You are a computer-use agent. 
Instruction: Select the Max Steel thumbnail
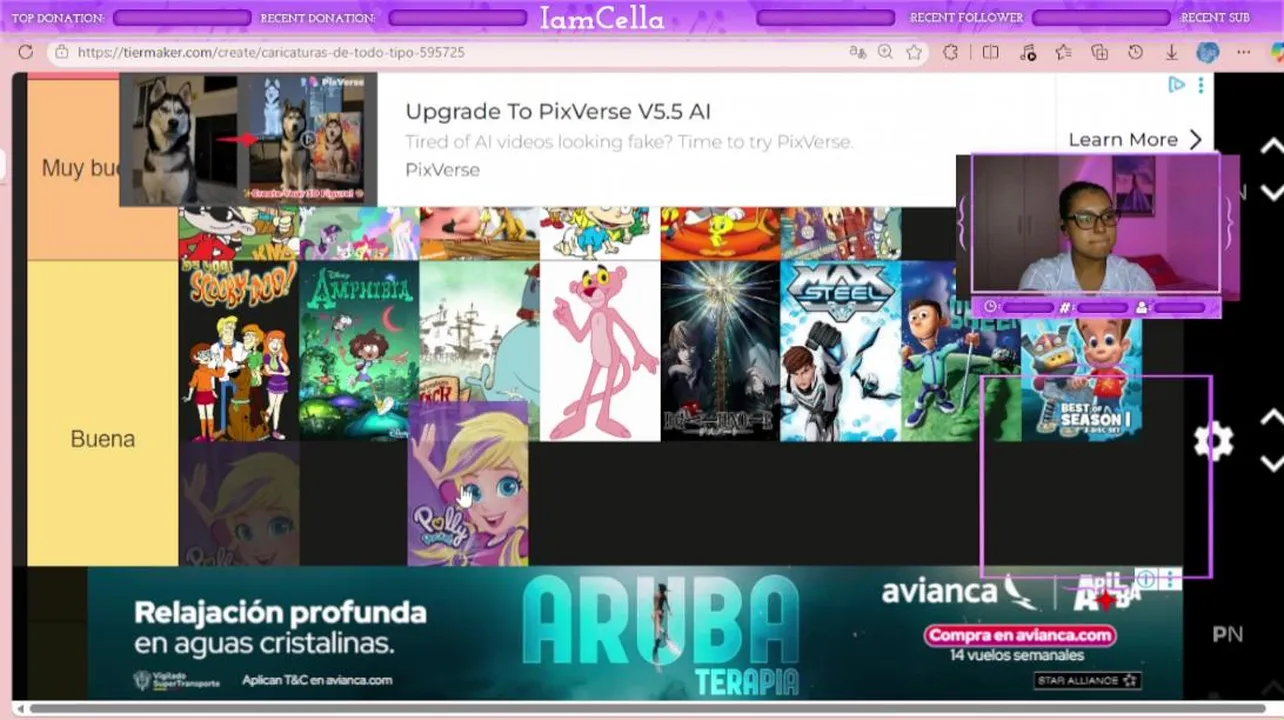[x=840, y=351]
